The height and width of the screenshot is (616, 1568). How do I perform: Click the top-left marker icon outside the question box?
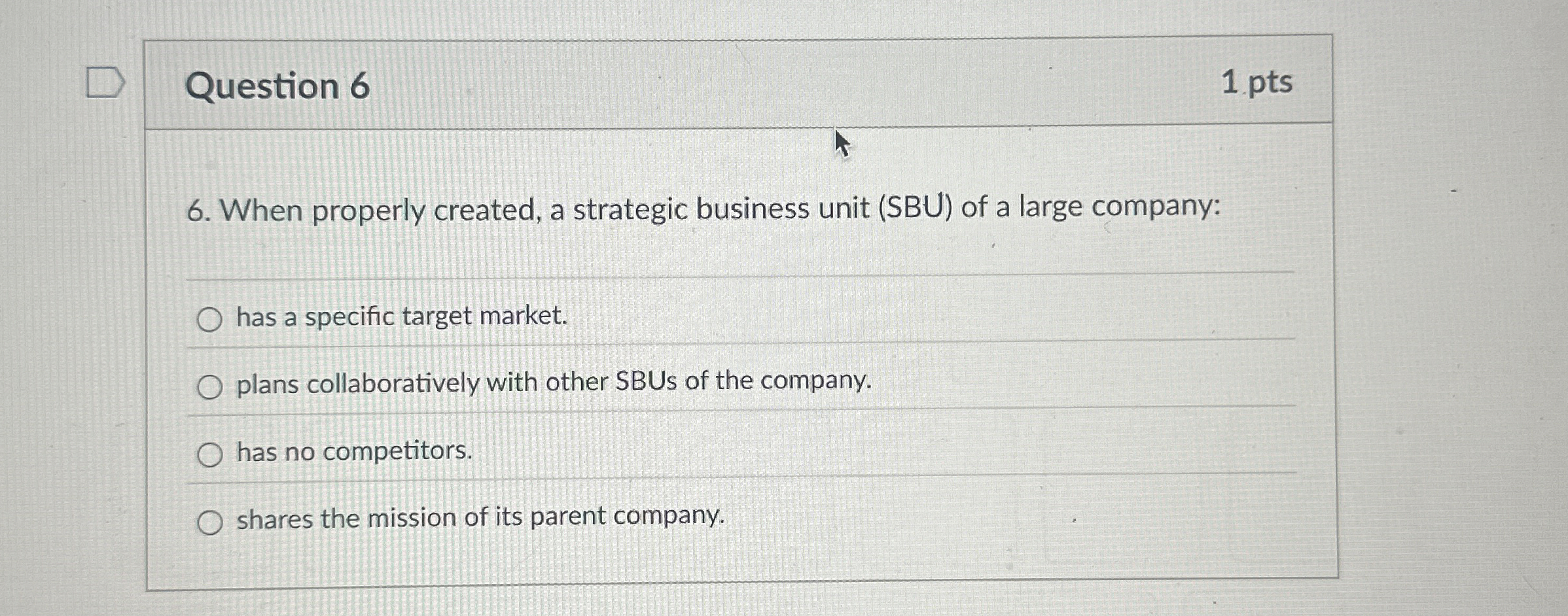click(105, 82)
